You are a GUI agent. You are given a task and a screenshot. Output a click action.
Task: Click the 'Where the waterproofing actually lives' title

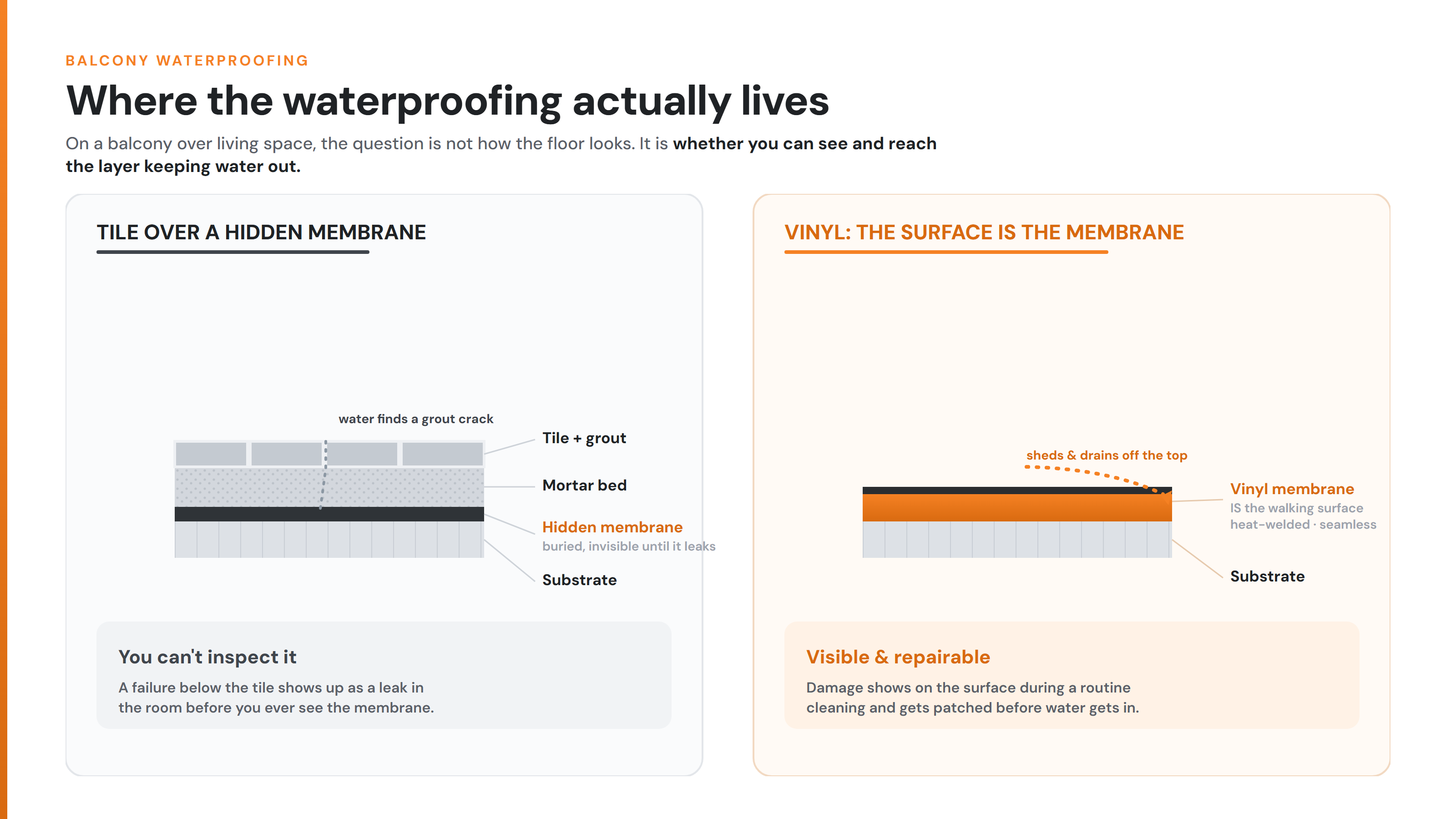point(447,101)
